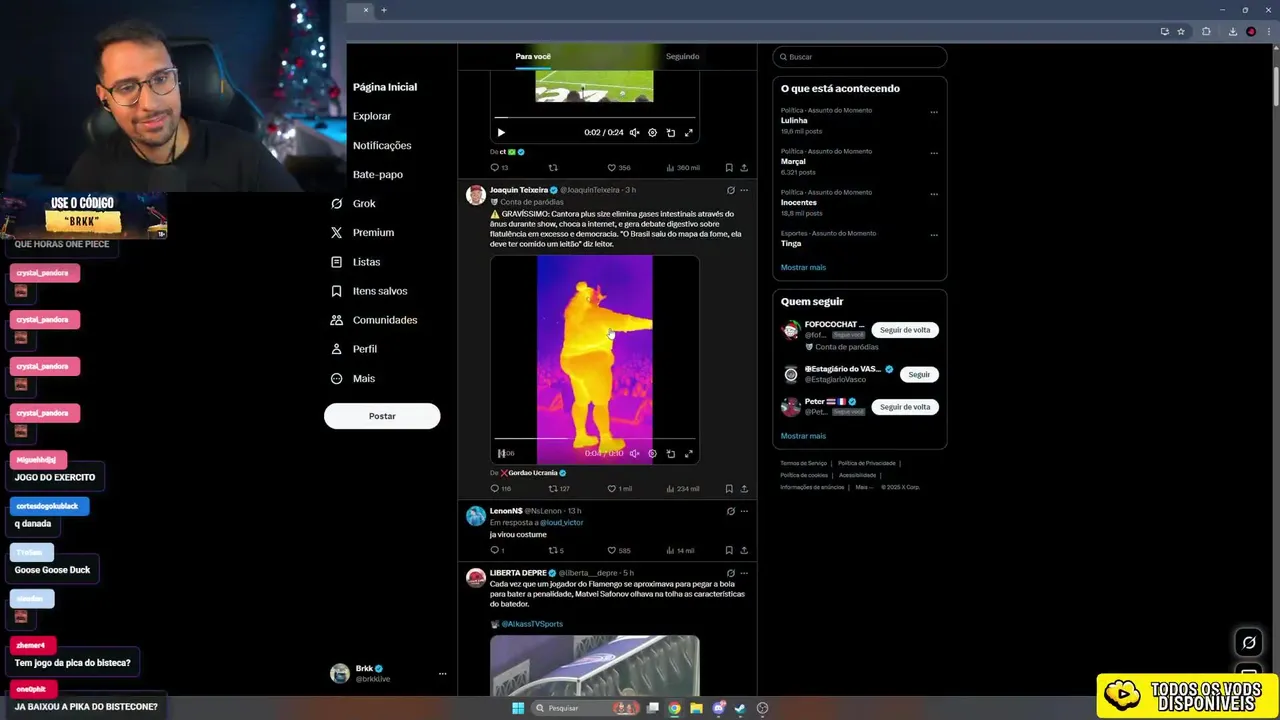Open Chrome from the taskbar

click(675, 708)
